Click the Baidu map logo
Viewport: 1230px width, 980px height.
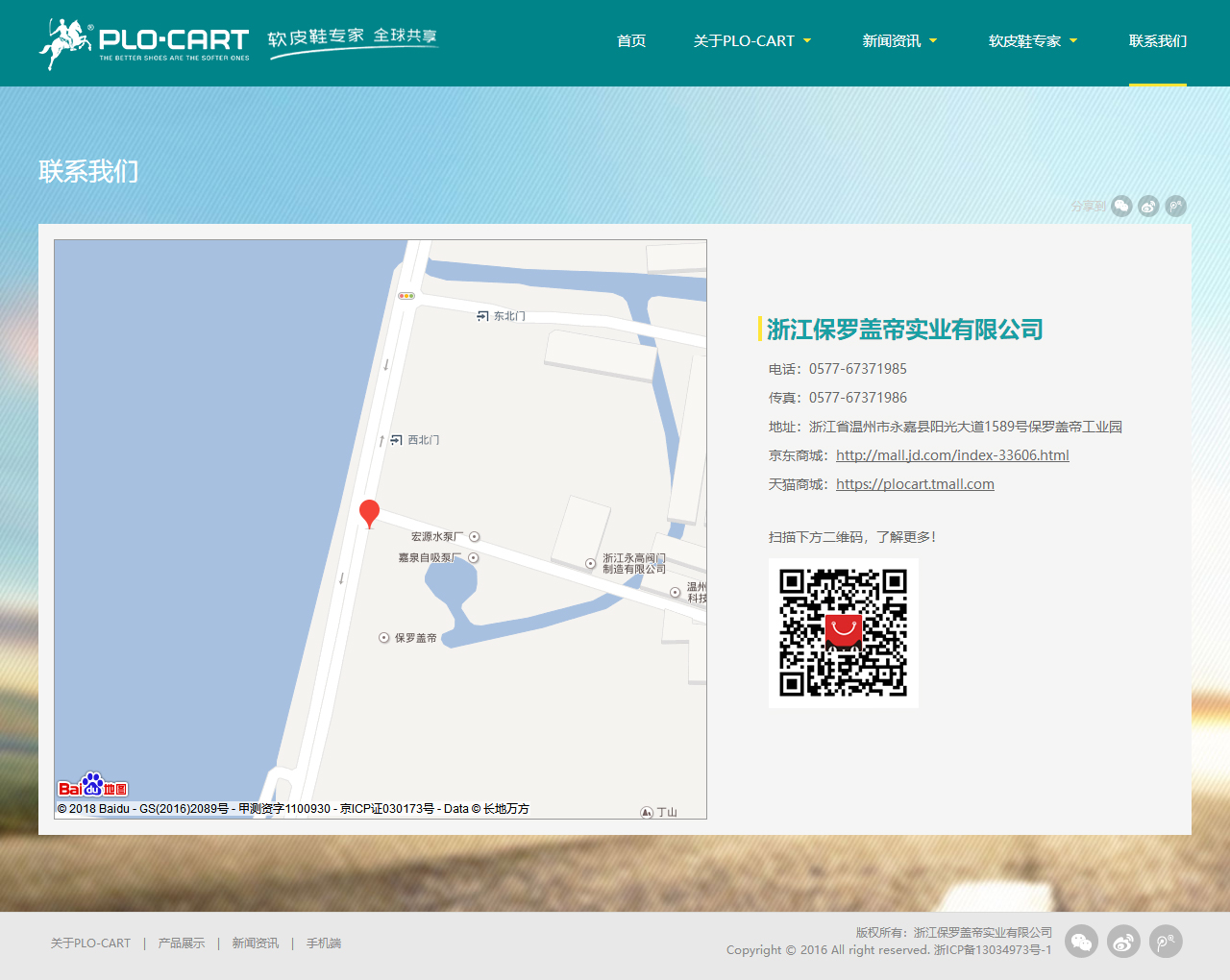coord(93,785)
